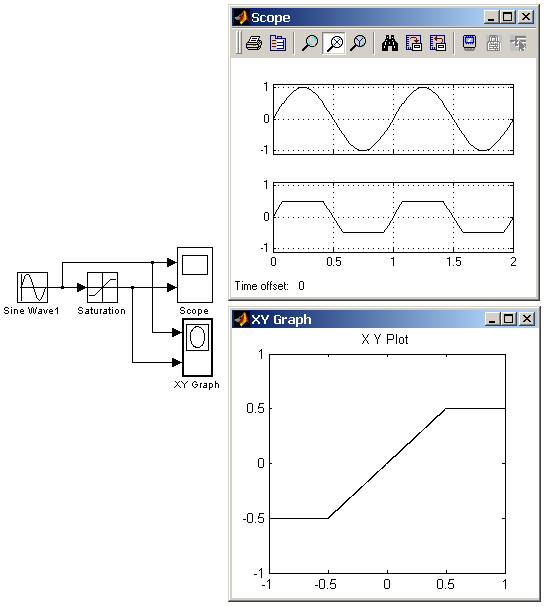Viewport: 546px width, 606px height.
Task: Click the Scope window title text
Action: (x=270, y=17)
